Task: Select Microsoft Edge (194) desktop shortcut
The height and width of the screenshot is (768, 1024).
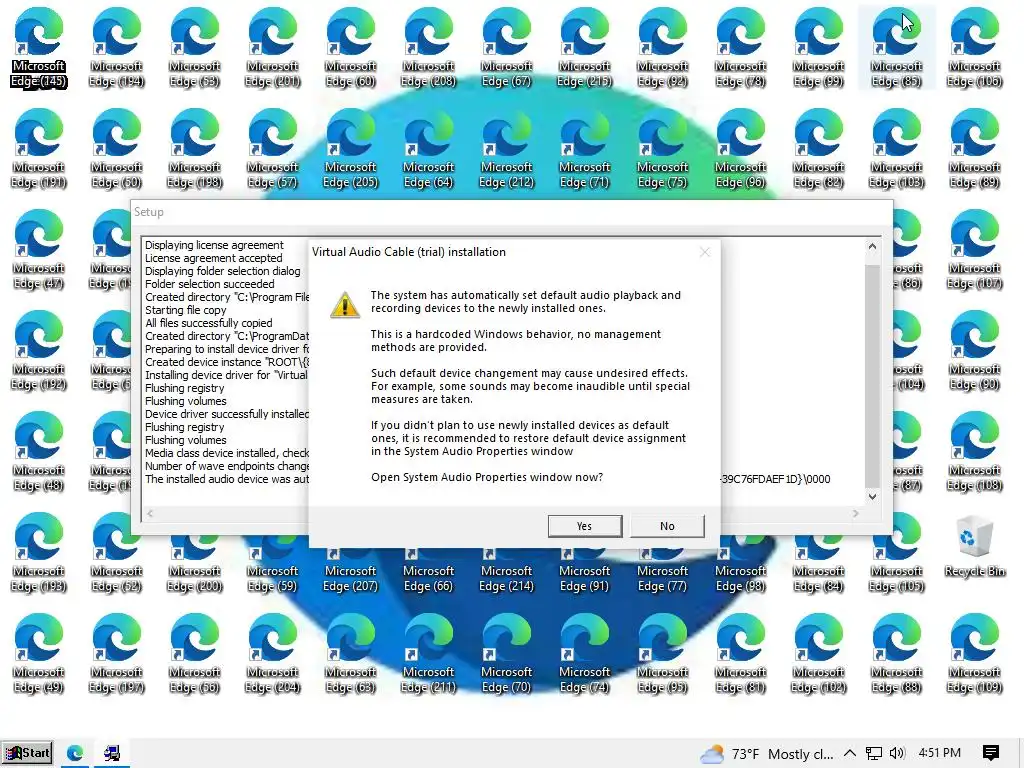Action: [117, 48]
